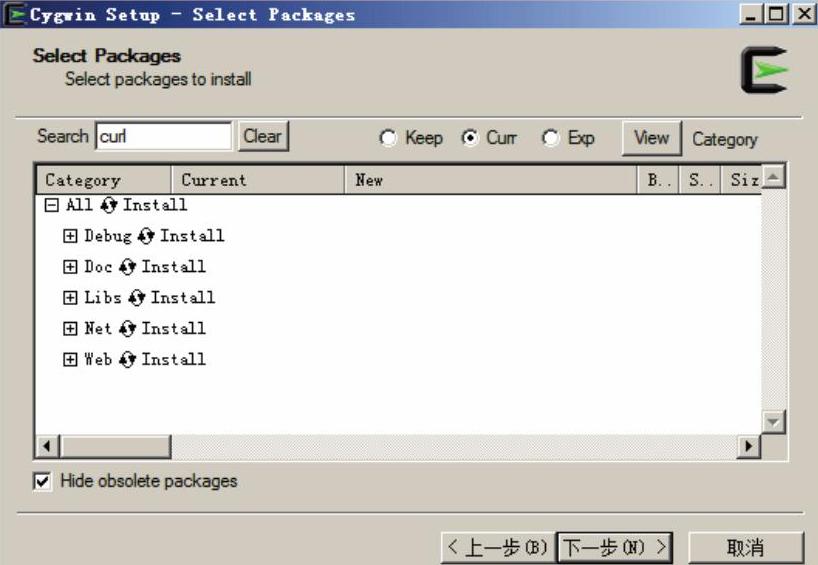Click the Current column header
Image resolution: width=818 pixels, height=565 pixels.
pyautogui.click(x=258, y=180)
